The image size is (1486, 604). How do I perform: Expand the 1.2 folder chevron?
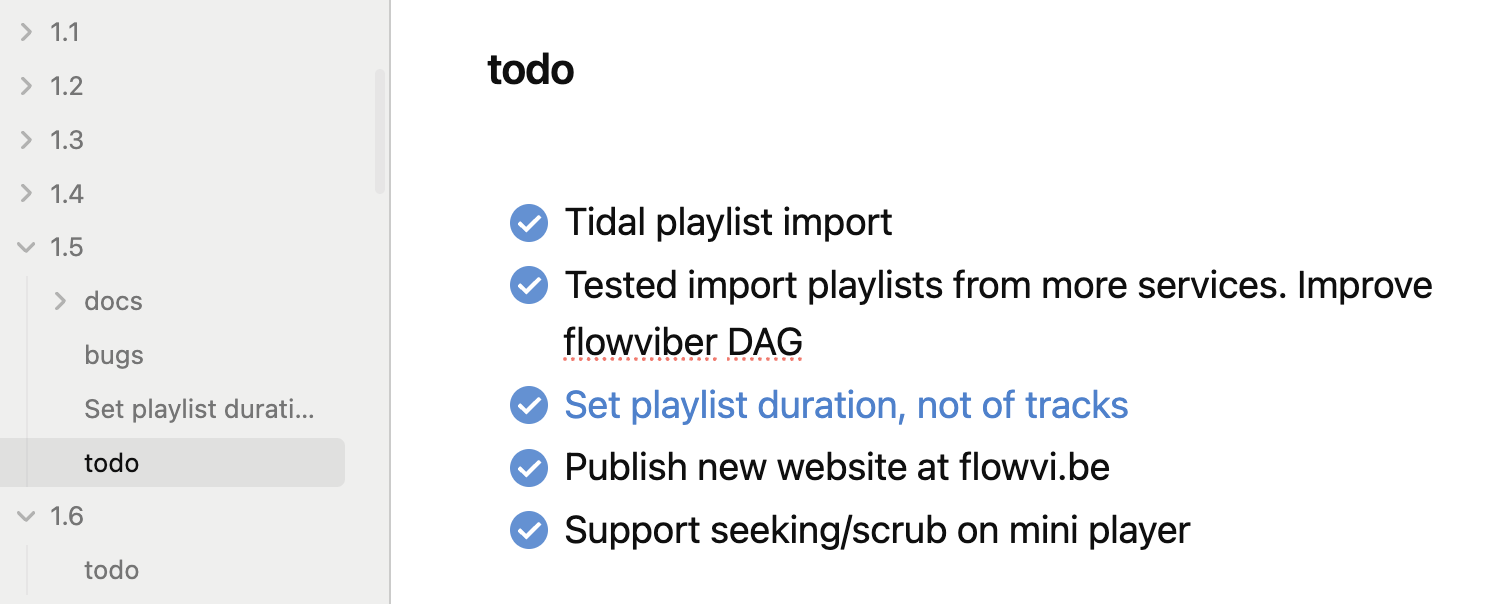click(27, 86)
